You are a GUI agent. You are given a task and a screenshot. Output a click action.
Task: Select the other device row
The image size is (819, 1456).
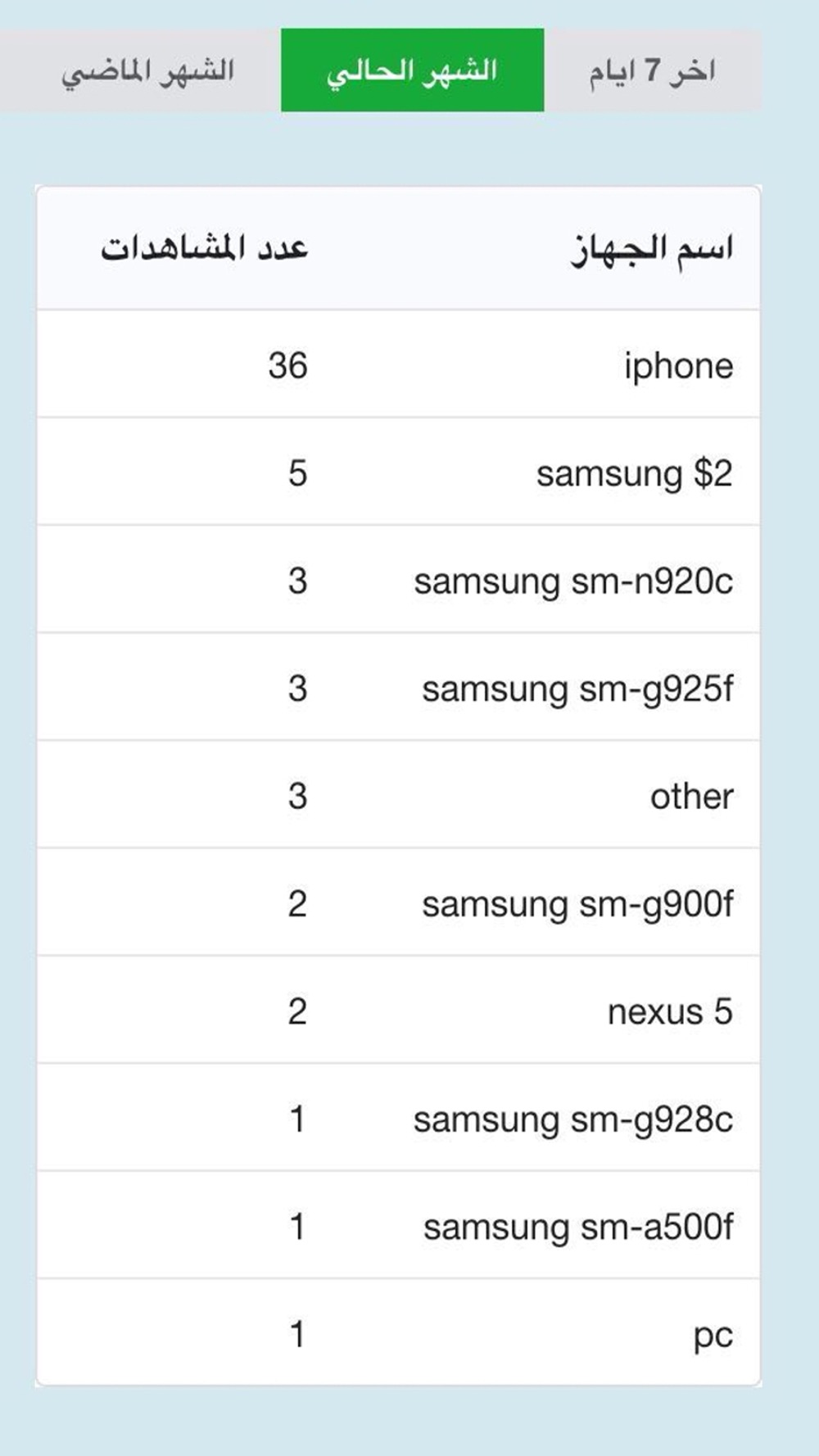(399, 795)
